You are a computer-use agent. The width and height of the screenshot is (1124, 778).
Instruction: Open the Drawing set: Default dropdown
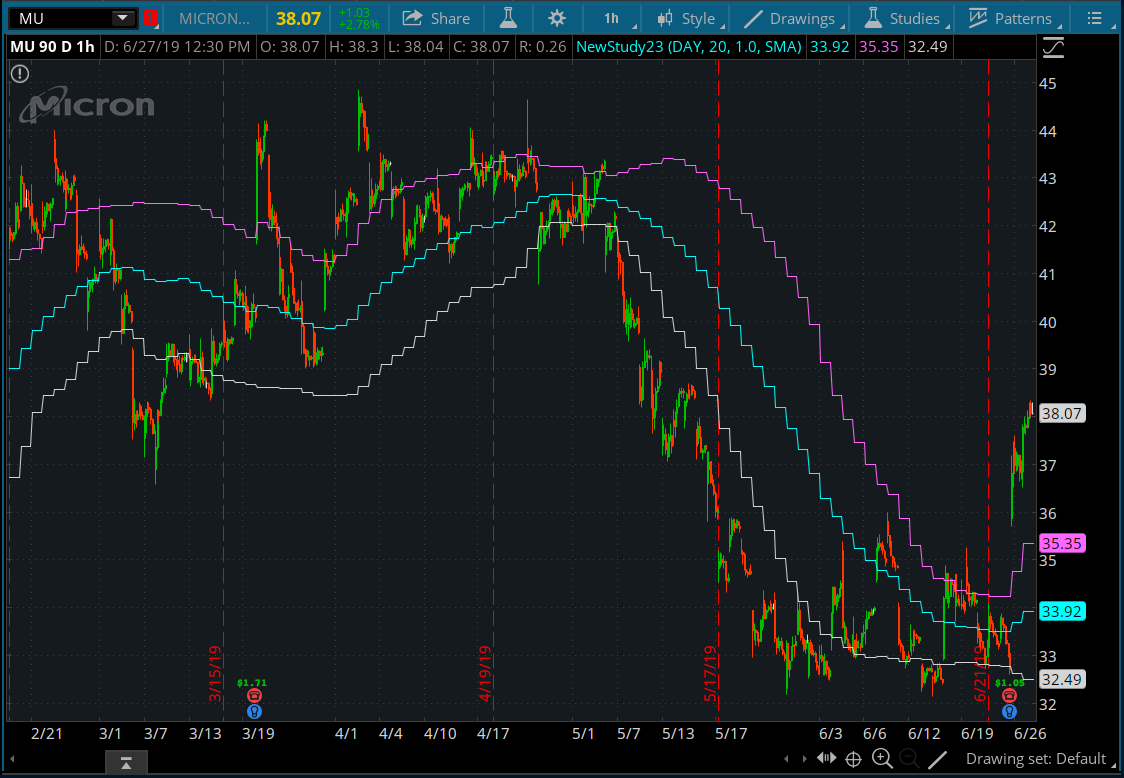(1041, 759)
